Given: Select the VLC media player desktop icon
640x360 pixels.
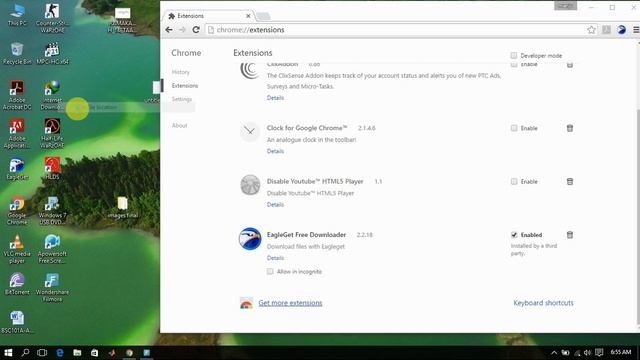Looking at the screenshot, I should point(17,249).
